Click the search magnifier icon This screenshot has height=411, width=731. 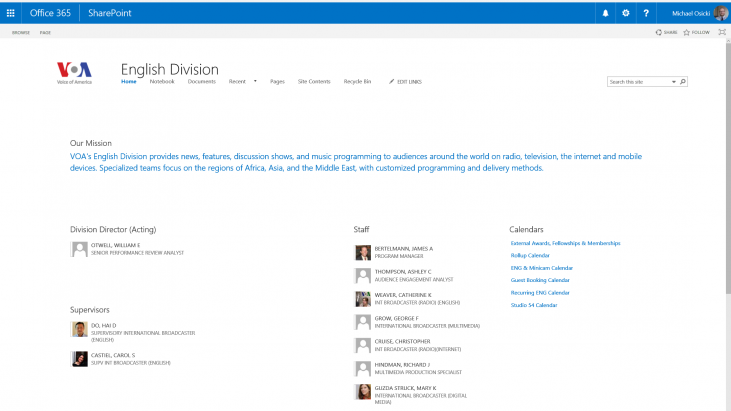click(683, 82)
